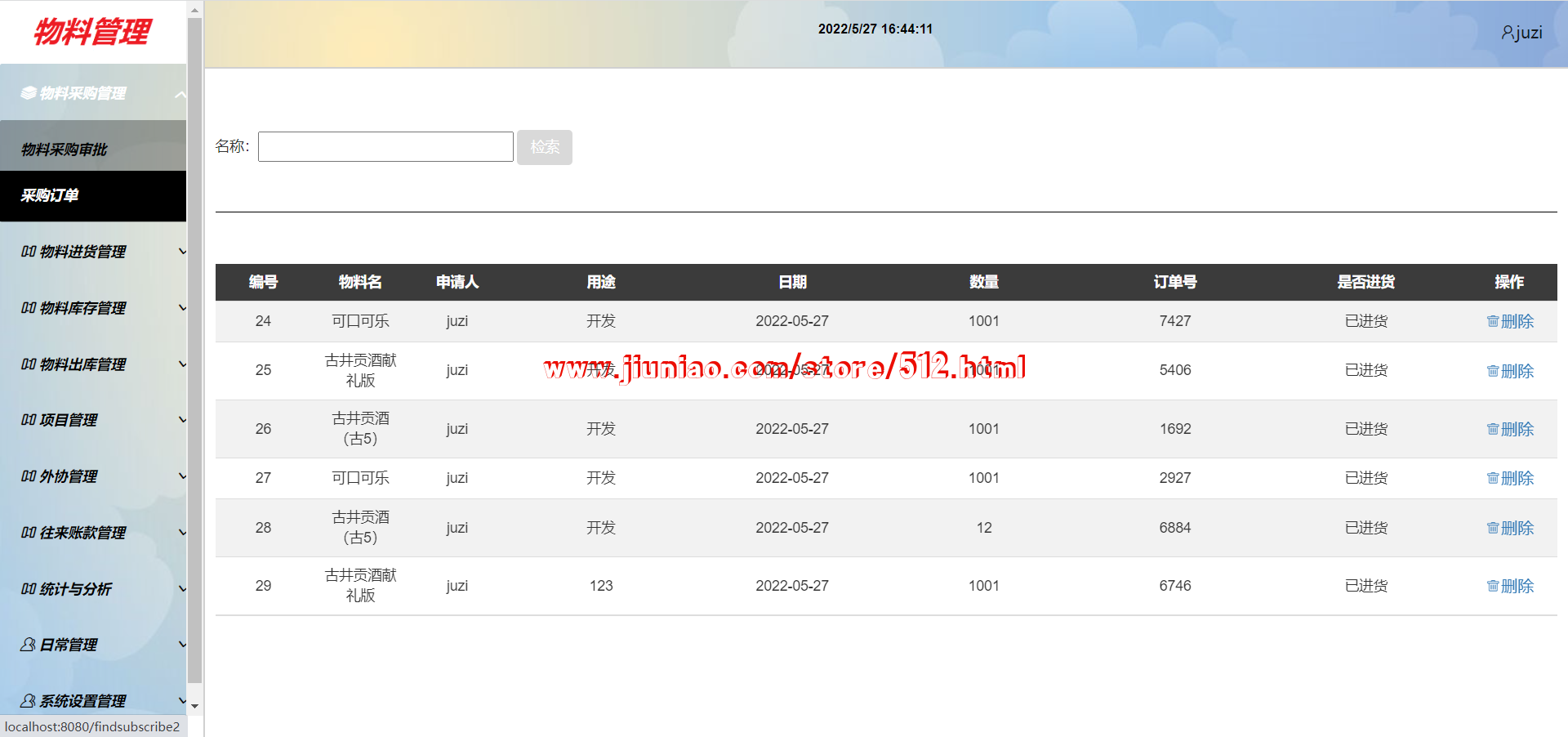Image resolution: width=1568 pixels, height=737 pixels.
Task: Click the sidebar scrollbar up arrow
Action: click(194, 11)
